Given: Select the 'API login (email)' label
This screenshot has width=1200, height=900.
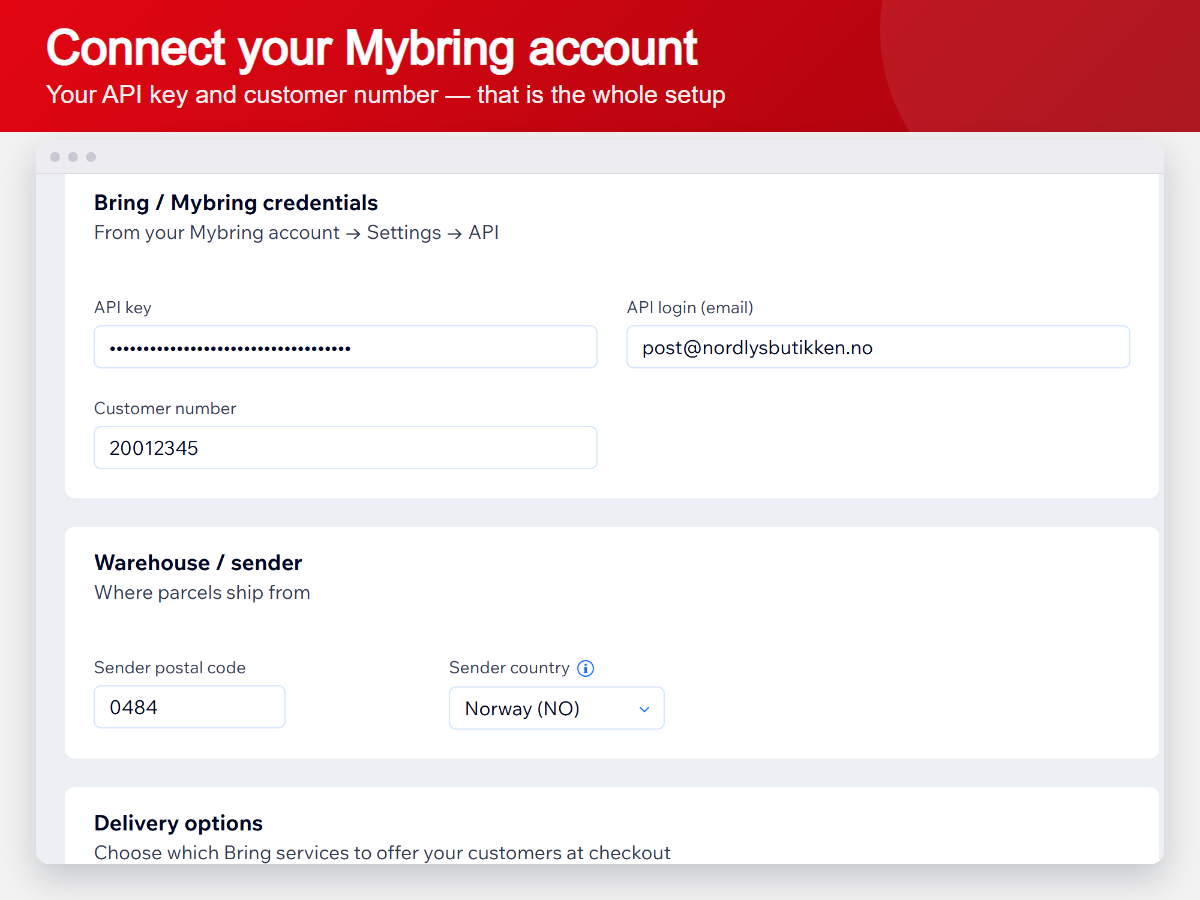Looking at the screenshot, I should click(690, 308).
